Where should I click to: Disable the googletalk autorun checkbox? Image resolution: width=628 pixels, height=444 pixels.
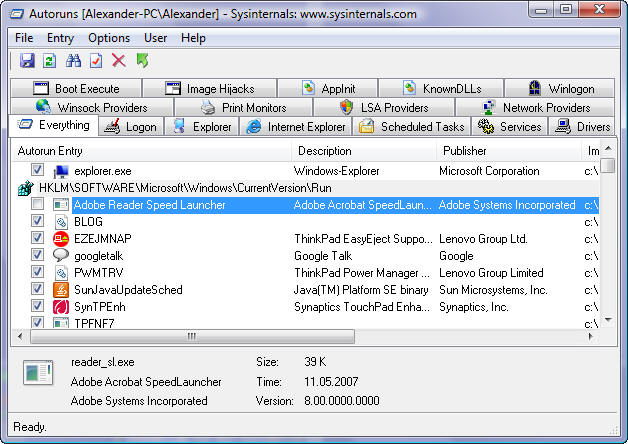(37, 254)
